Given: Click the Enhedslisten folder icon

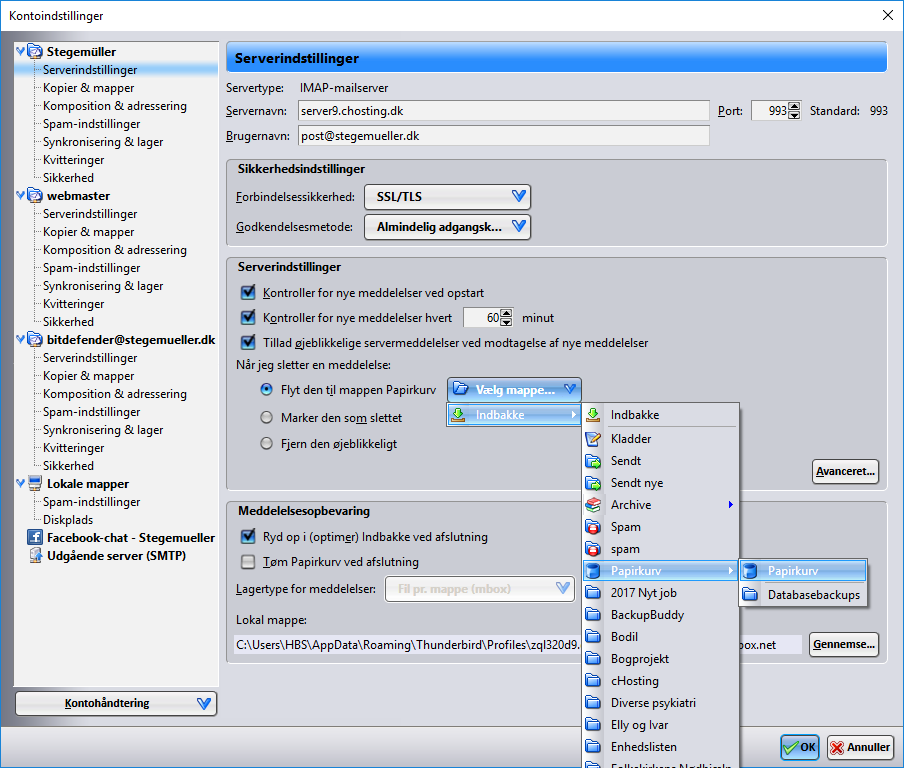Looking at the screenshot, I should coord(593,747).
